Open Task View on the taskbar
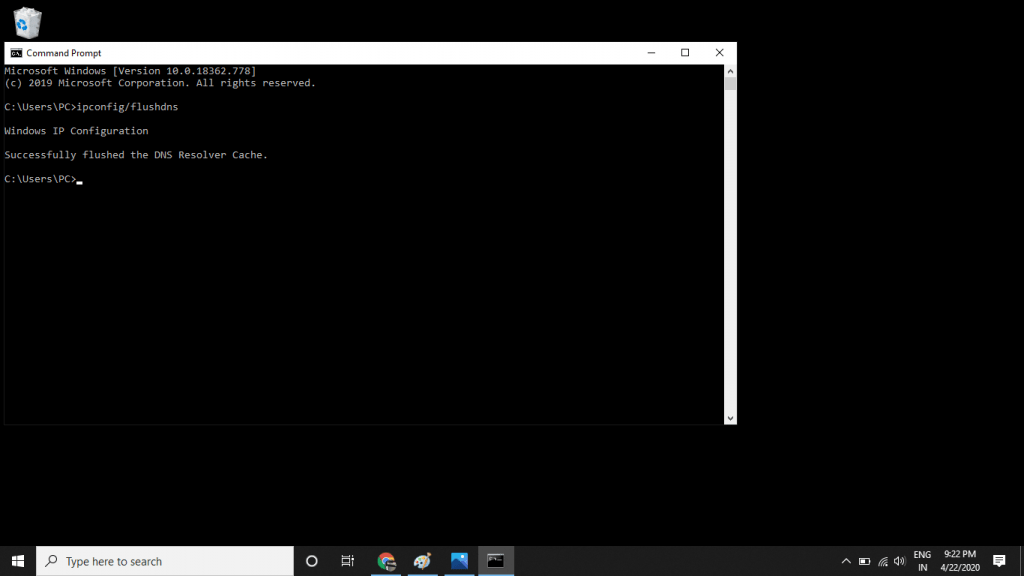 pyautogui.click(x=347, y=561)
